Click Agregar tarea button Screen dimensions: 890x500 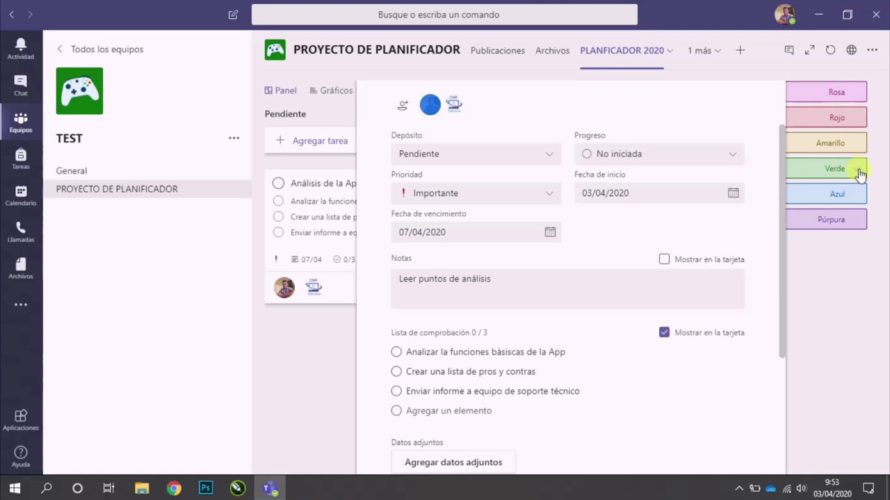coord(311,141)
